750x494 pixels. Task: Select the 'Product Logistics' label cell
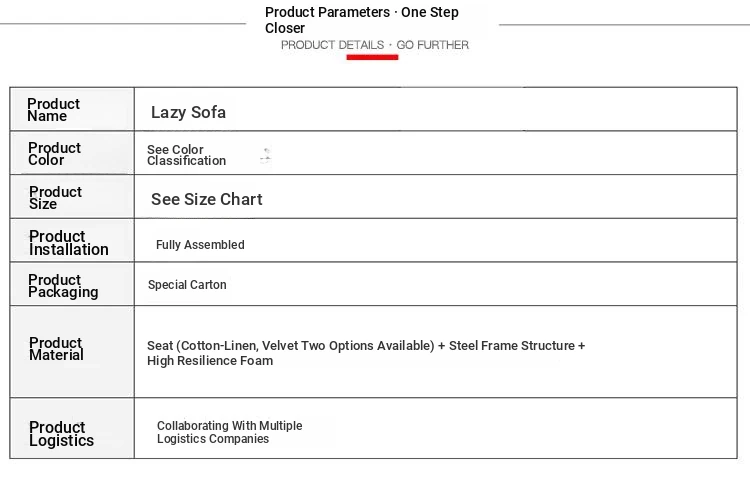tap(72, 428)
